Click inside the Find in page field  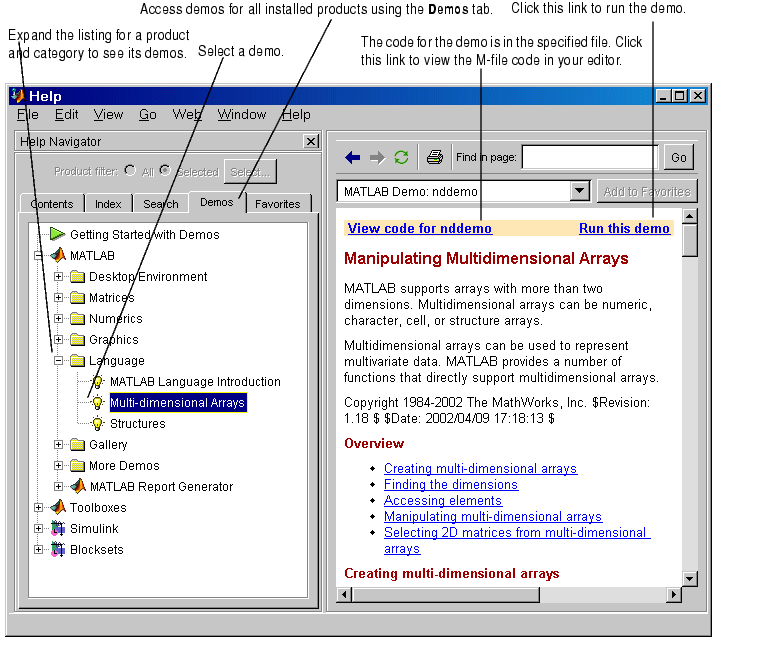(590, 157)
